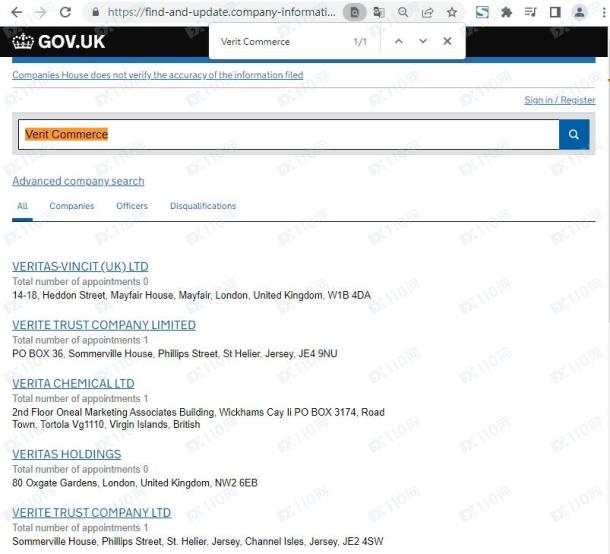Click the 80 Oxgate Gardens address
This screenshot has width=610, height=554.
135,483
